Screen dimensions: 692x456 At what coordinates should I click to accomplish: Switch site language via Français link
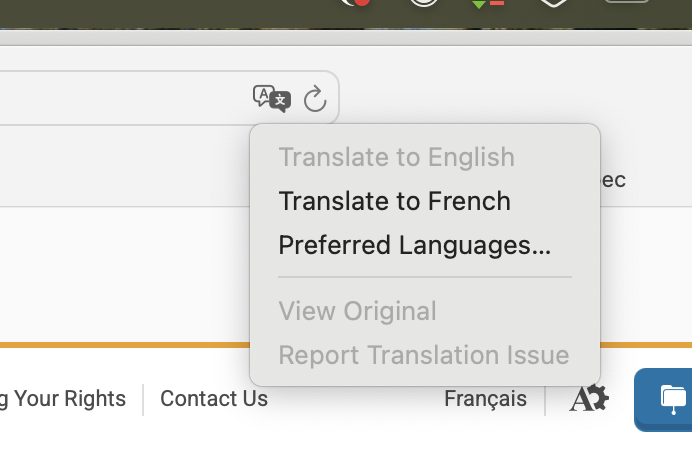click(x=485, y=399)
